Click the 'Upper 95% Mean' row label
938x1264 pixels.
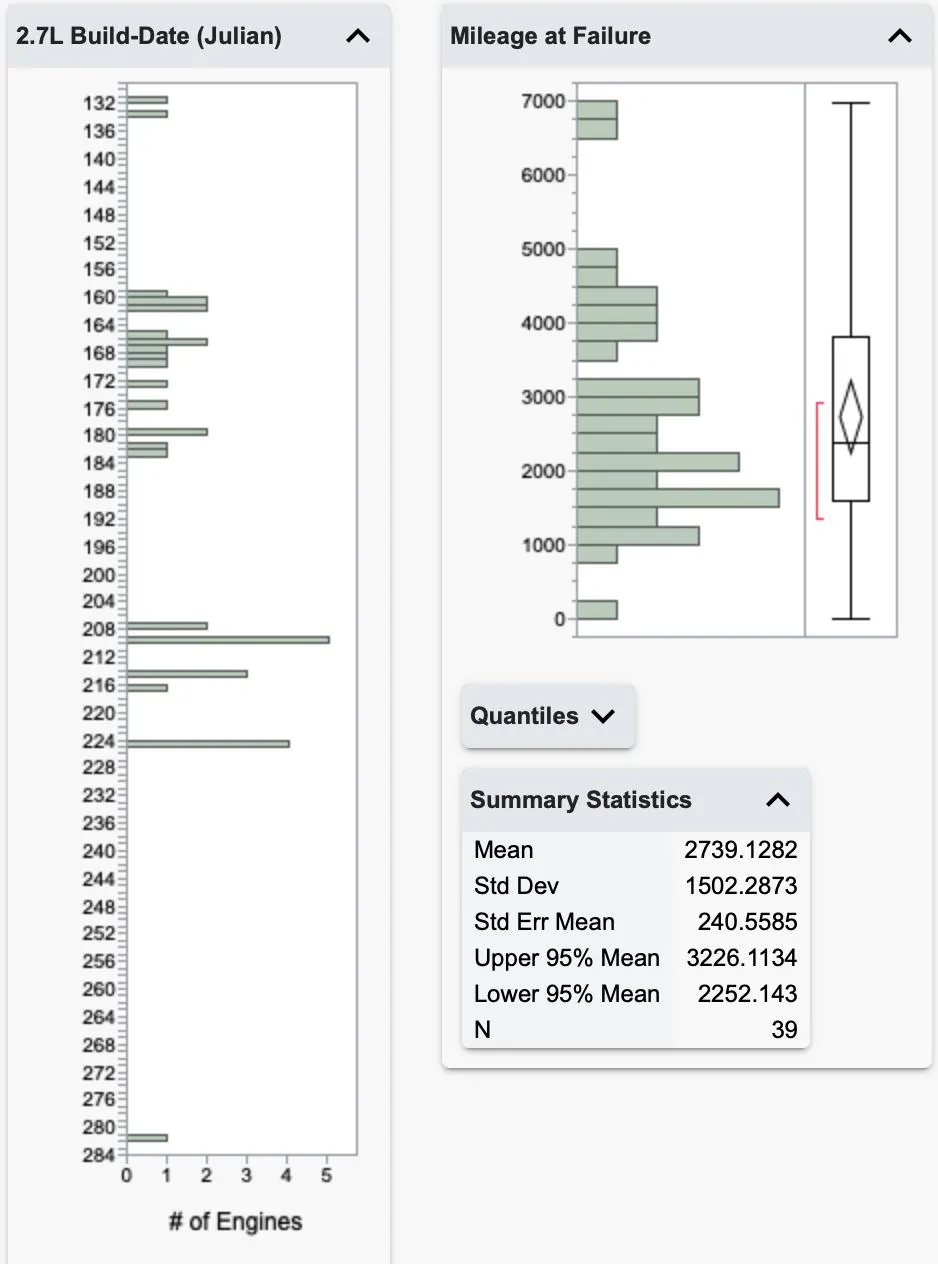pos(567,958)
